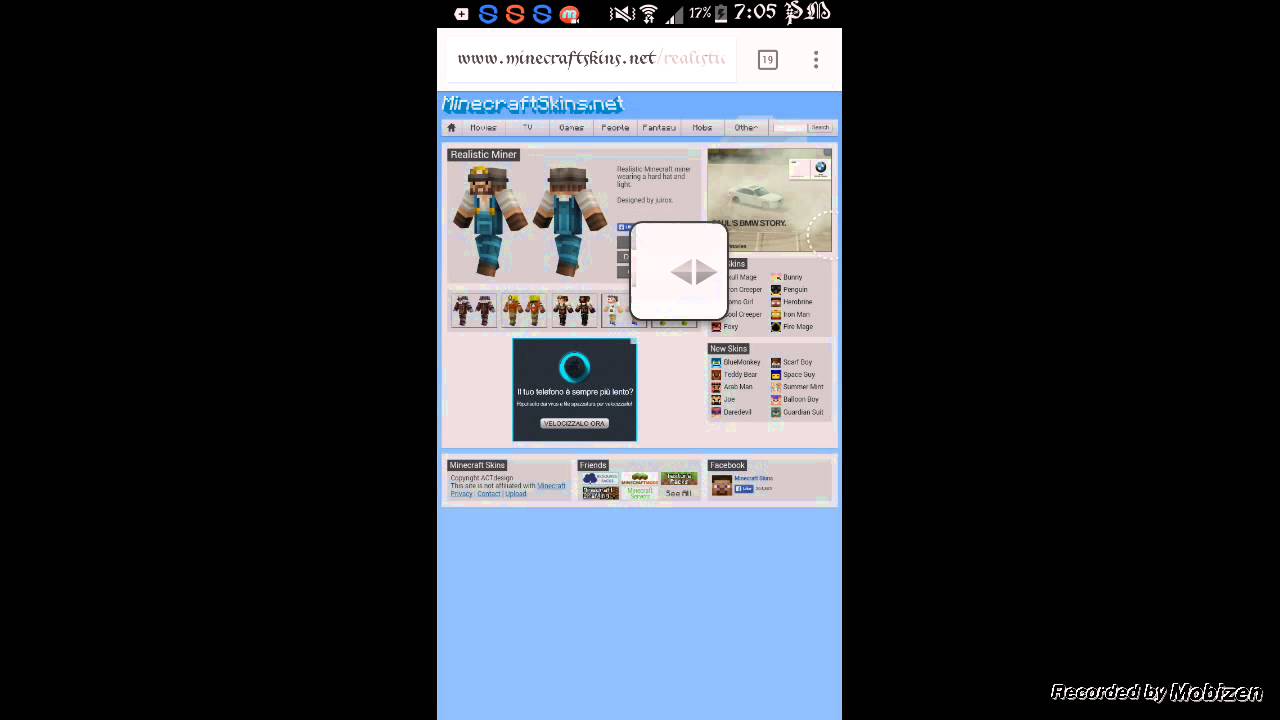This screenshot has height=720, width=1280.
Task: Open the tab switcher showing 19
Action: coord(767,60)
